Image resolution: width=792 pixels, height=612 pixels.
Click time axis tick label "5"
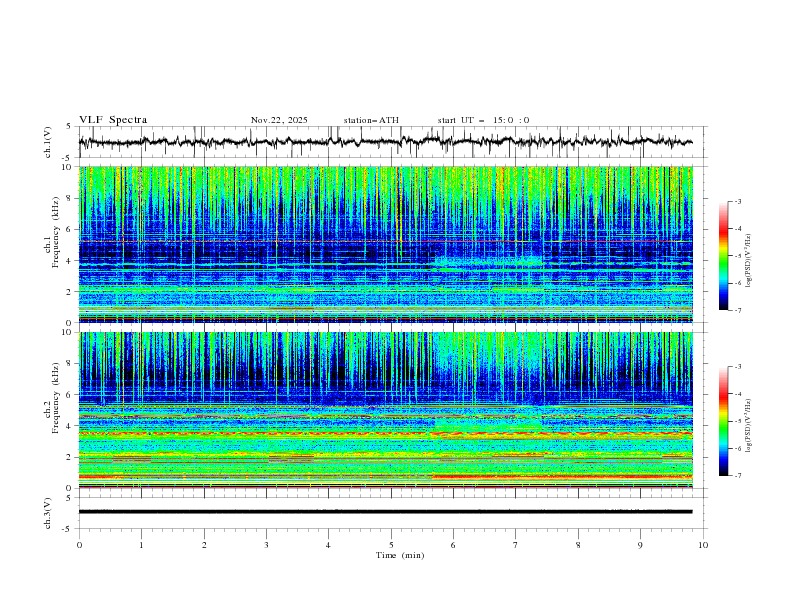[x=391, y=545]
